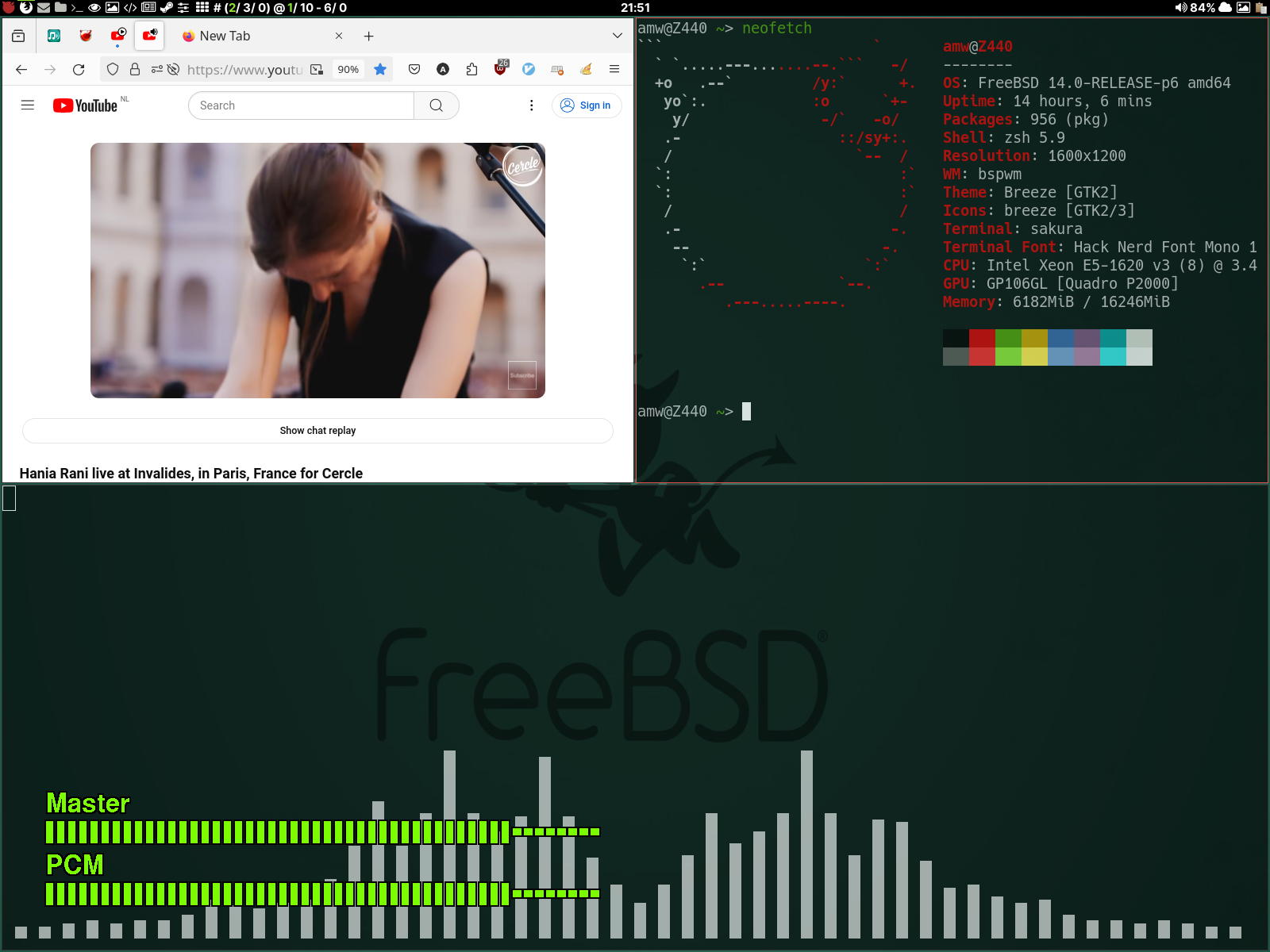Open Firefox View tabs overview icon

point(18,36)
